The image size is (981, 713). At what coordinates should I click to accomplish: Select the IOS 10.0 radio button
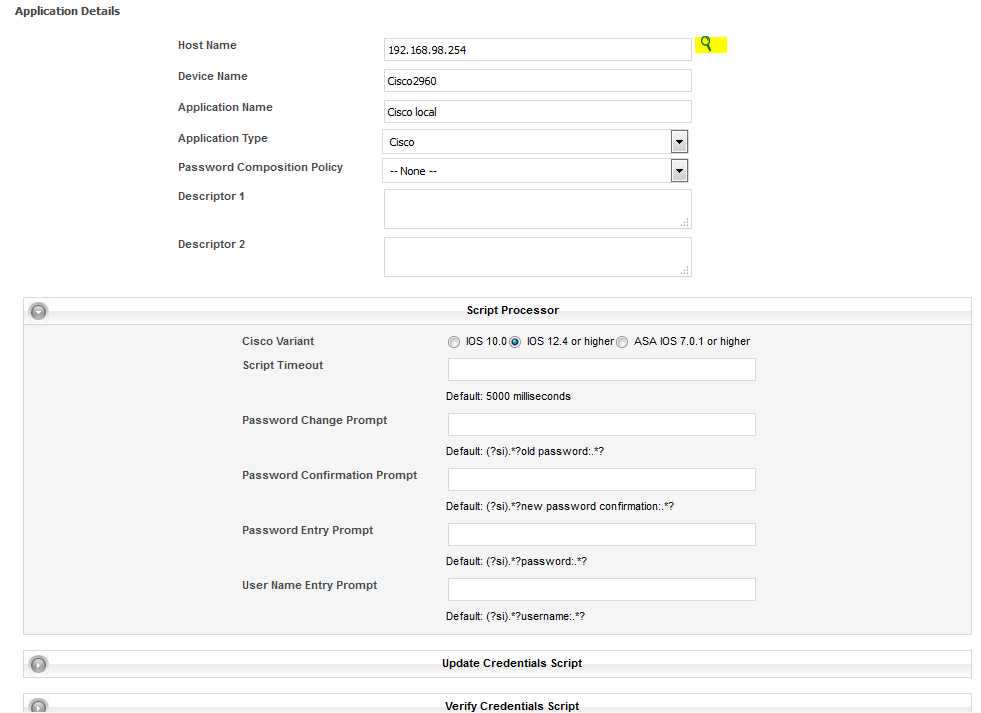pyautogui.click(x=454, y=342)
